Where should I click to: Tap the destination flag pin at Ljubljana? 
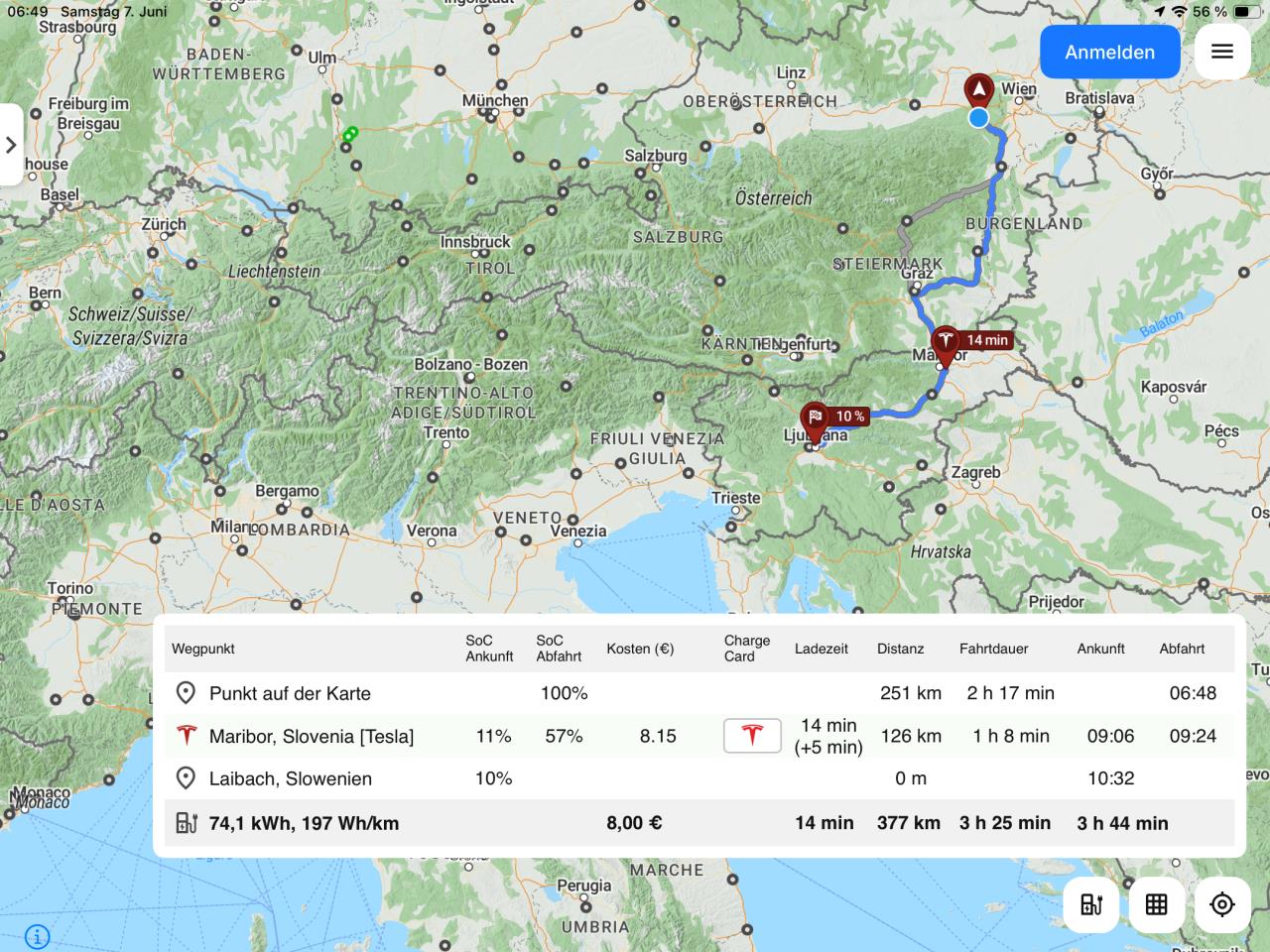click(815, 419)
